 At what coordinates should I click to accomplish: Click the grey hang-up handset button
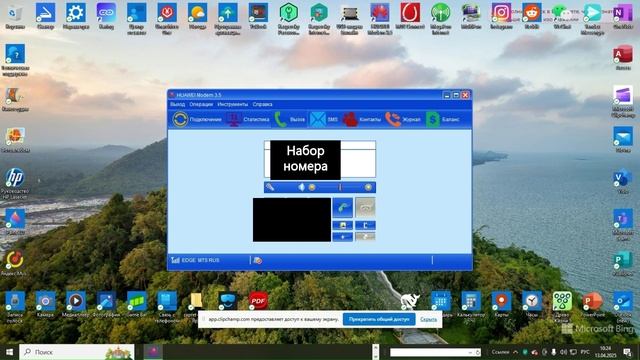(365, 208)
